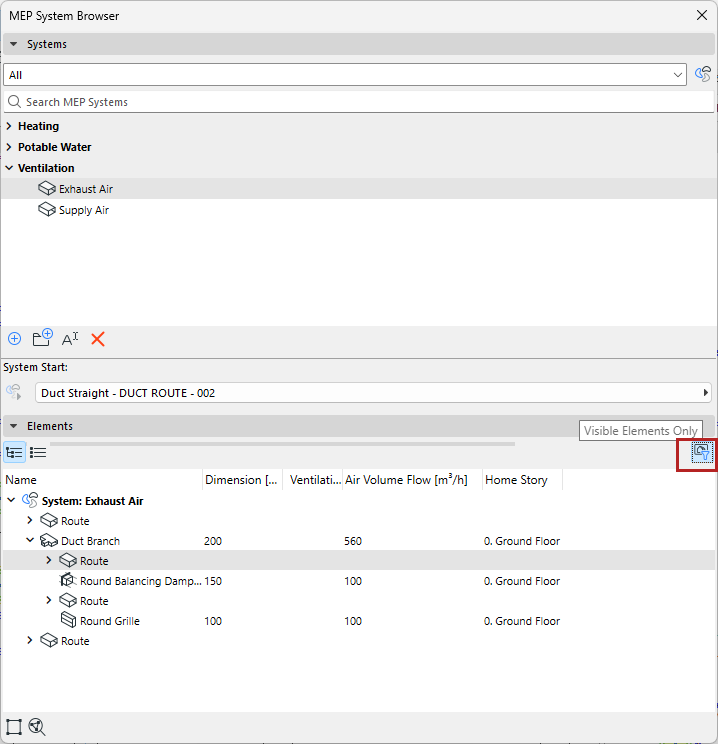Switch to hierarchical tree view mode
Screen dimensions: 718x744
click(x=14, y=452)
